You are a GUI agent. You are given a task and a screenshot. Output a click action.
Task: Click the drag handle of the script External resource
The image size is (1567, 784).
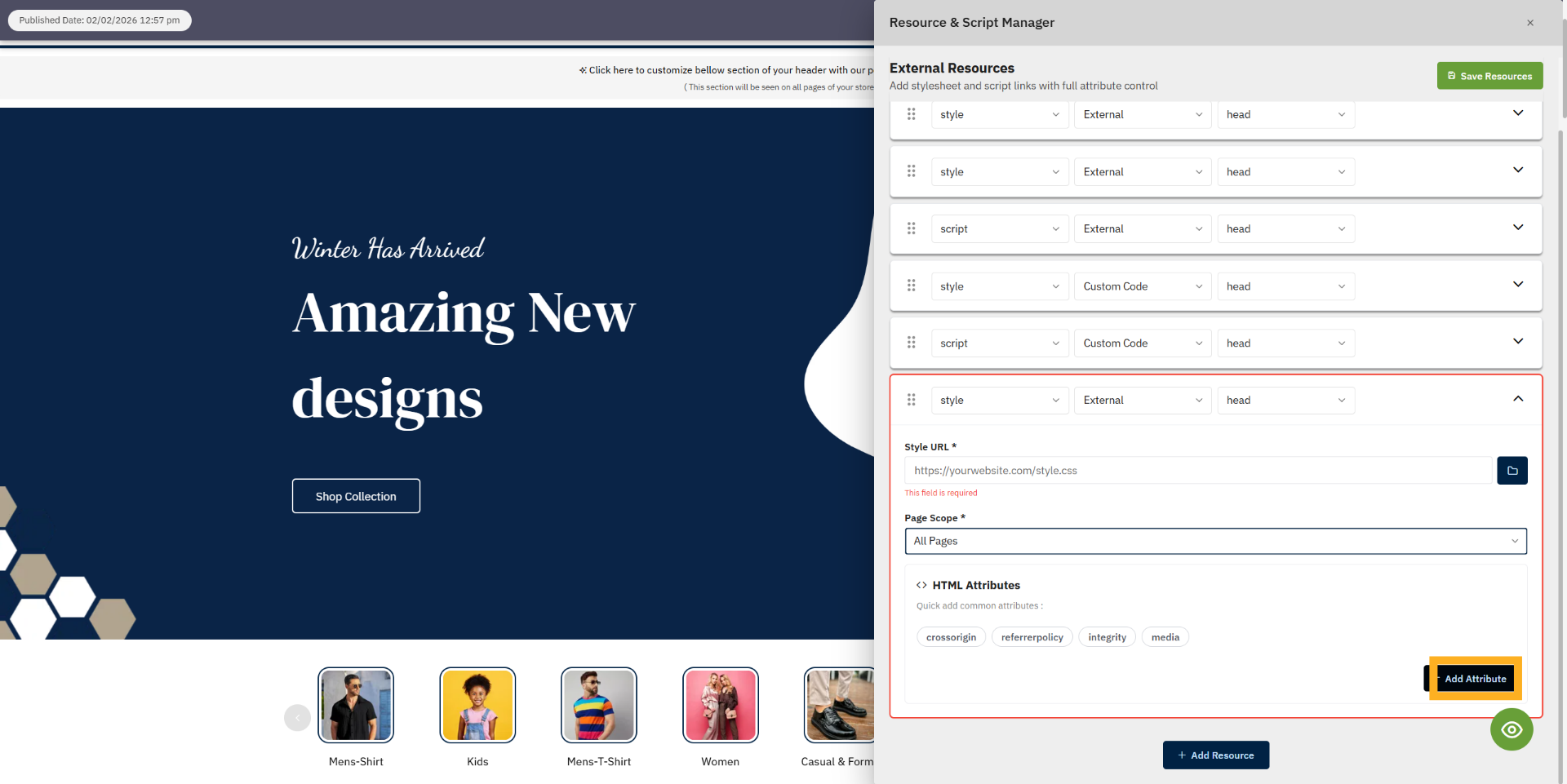(x=912, y=228)
